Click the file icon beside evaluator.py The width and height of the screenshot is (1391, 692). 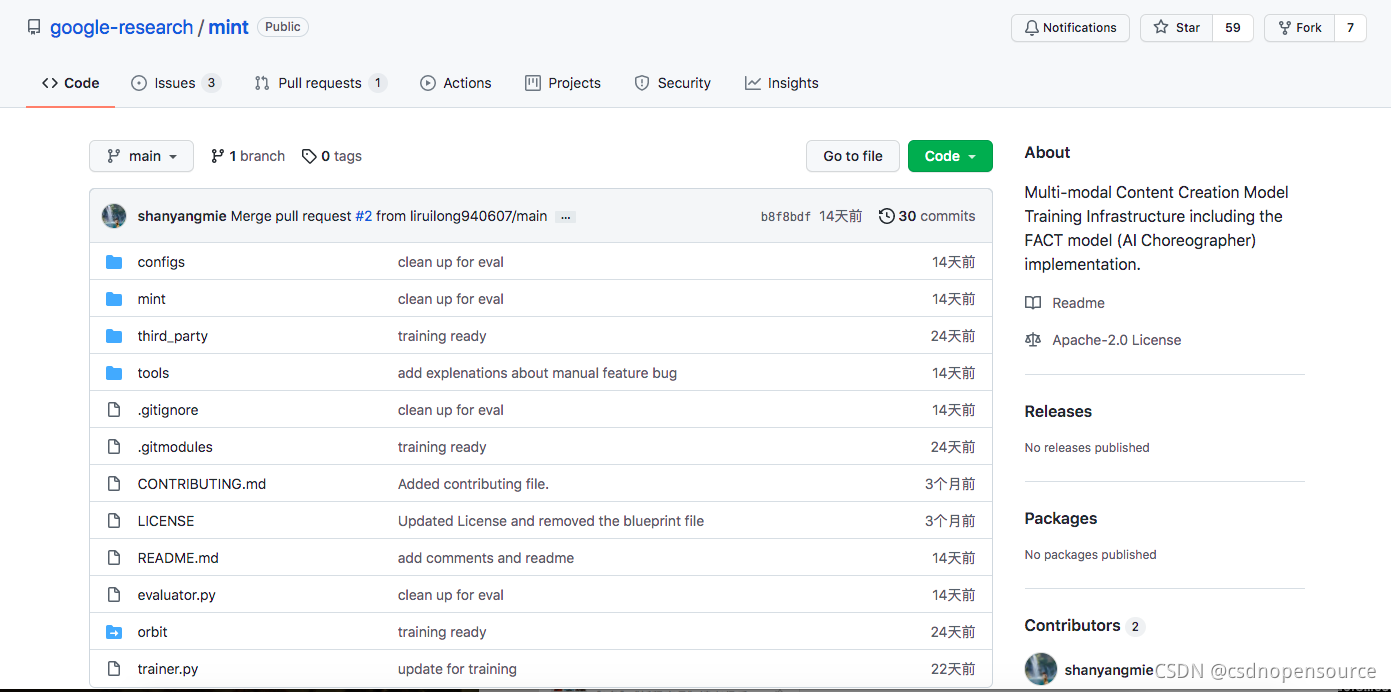114,595
